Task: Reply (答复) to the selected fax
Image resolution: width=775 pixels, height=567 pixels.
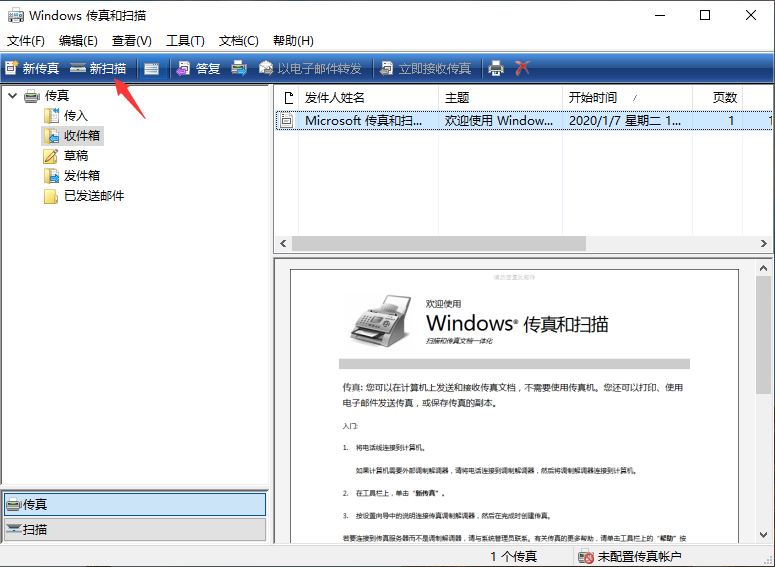Action: pos(198,68)
